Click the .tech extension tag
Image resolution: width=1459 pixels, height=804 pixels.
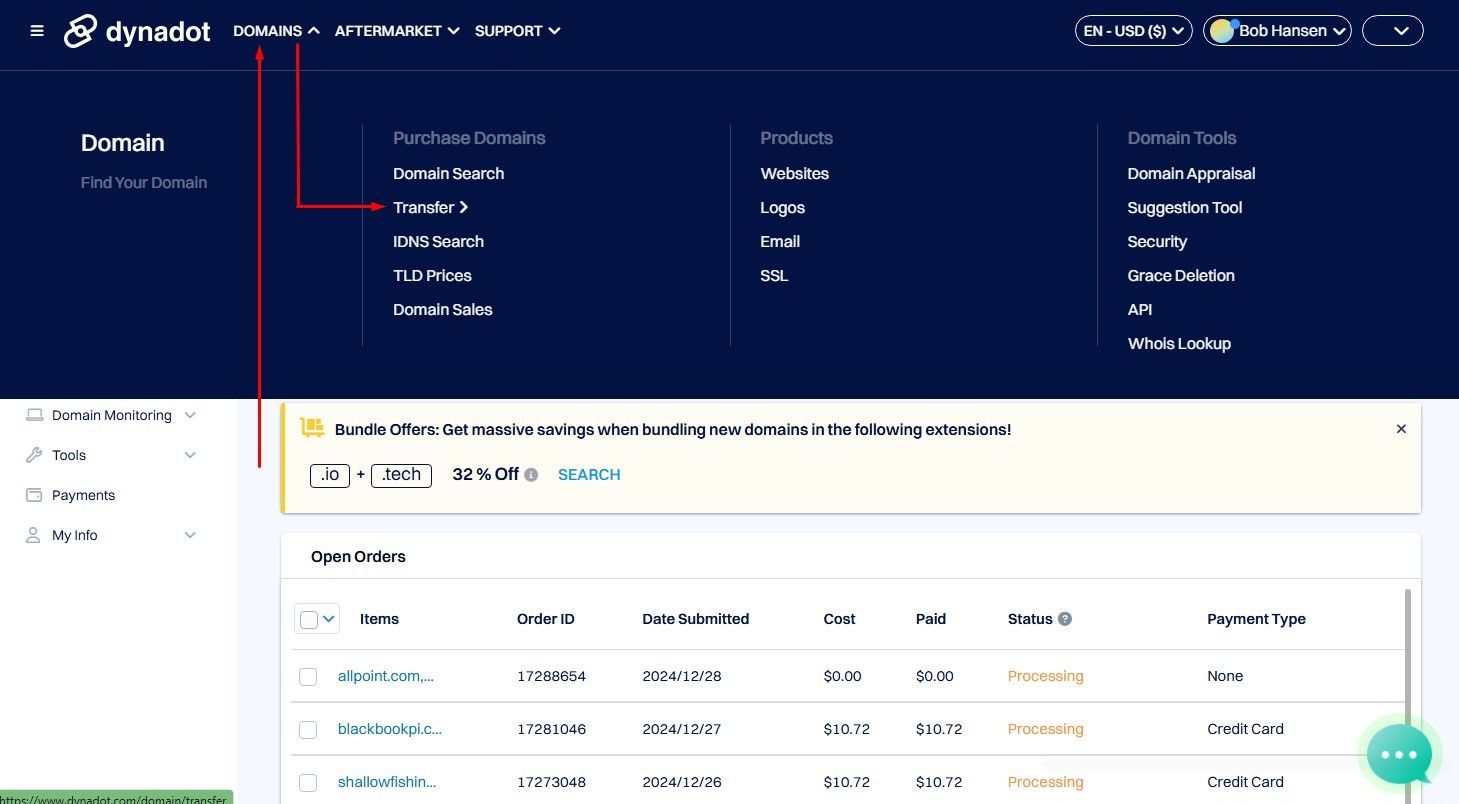(401, 475)
